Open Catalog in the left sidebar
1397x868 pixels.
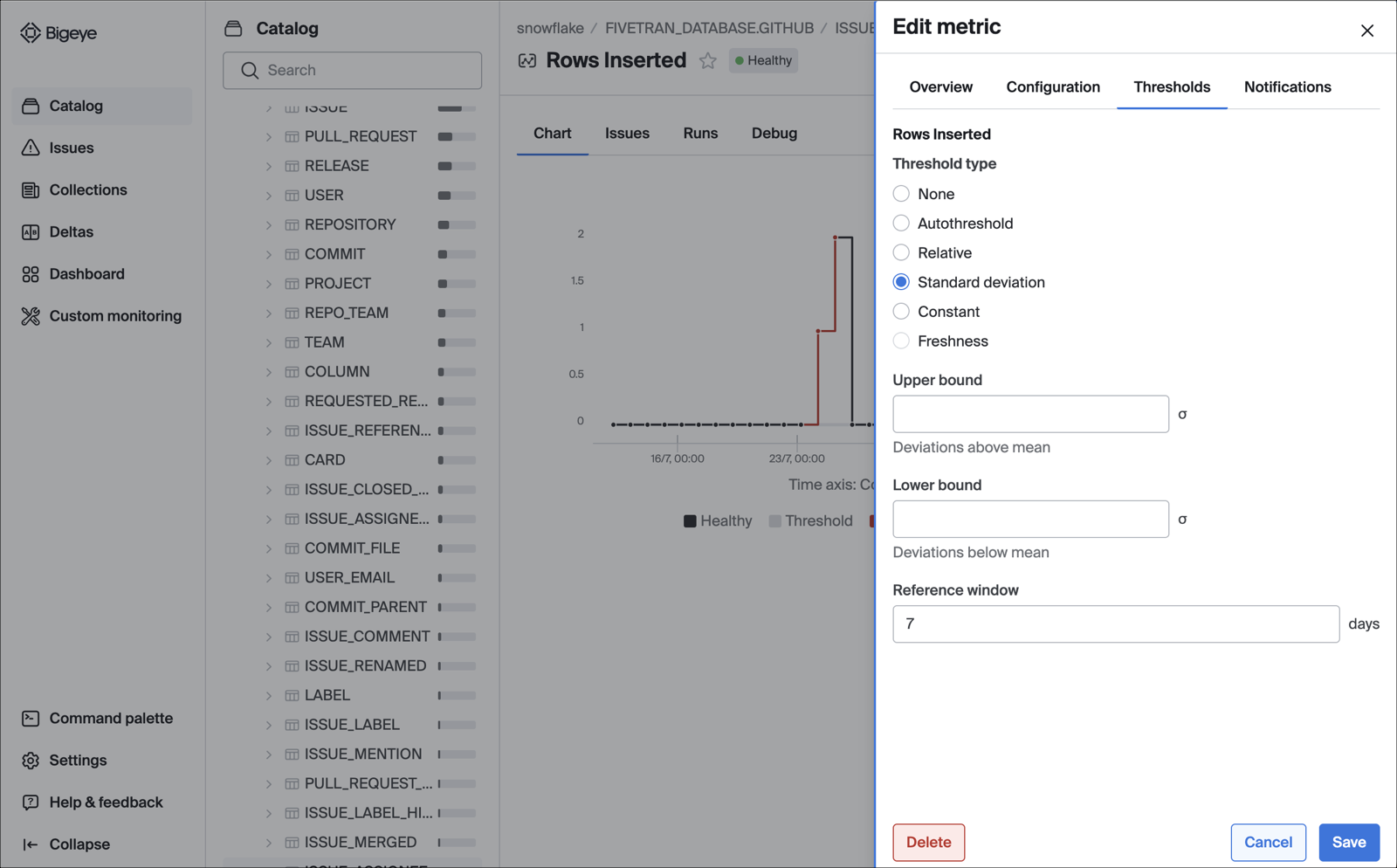[x=102, y=106]
